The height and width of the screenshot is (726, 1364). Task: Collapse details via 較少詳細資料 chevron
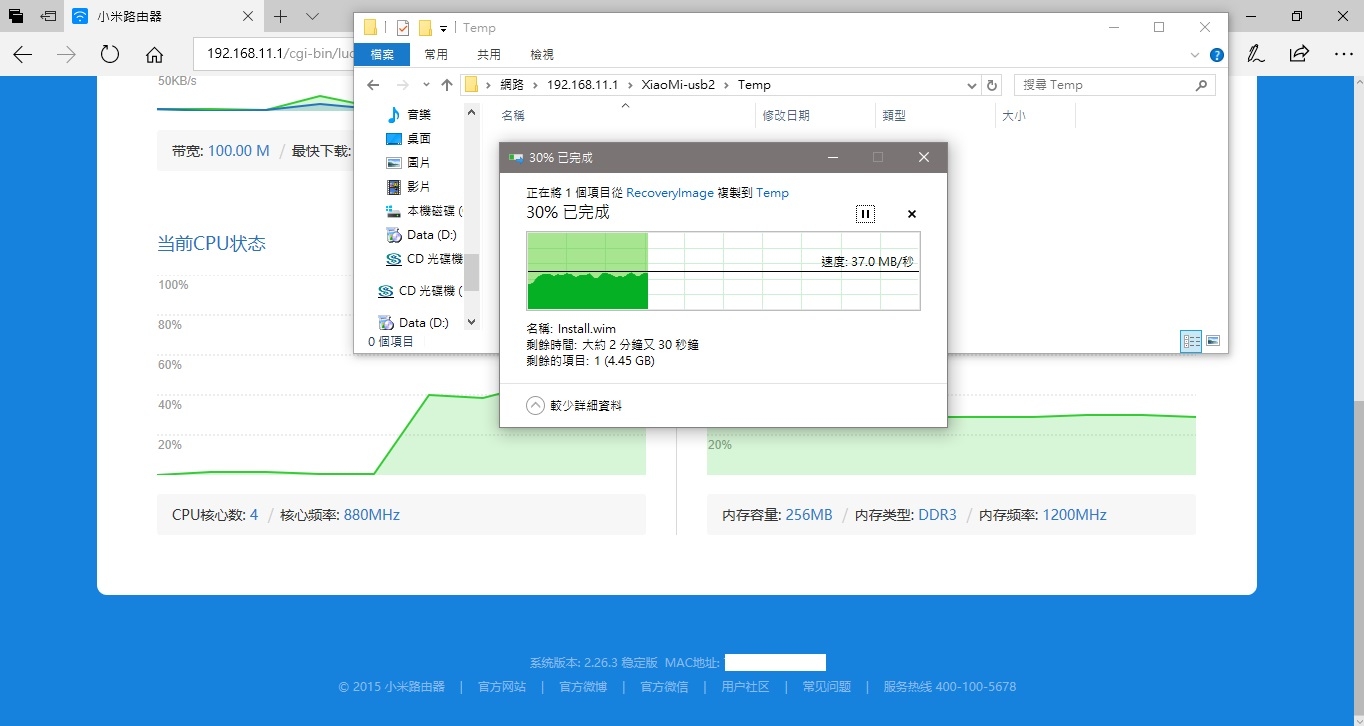click(535, 405)
